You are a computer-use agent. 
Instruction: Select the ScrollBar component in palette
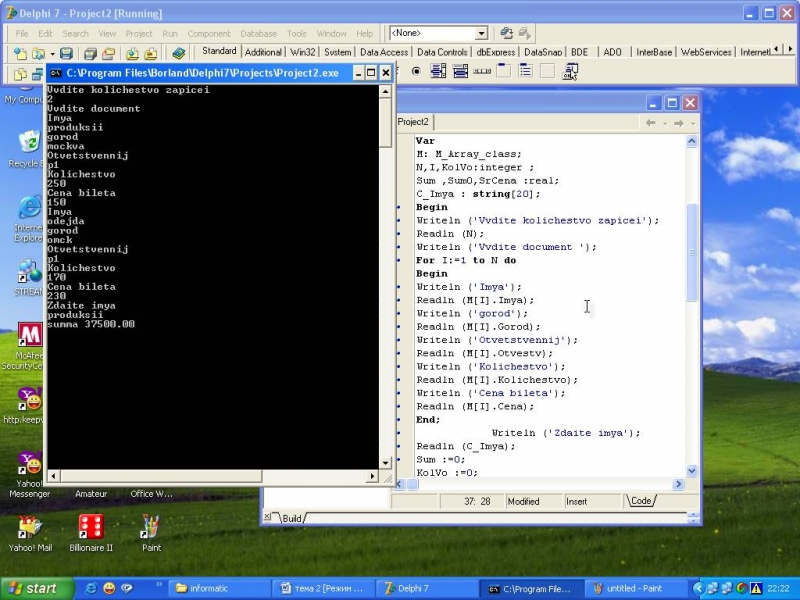click(x=482, y=71)
